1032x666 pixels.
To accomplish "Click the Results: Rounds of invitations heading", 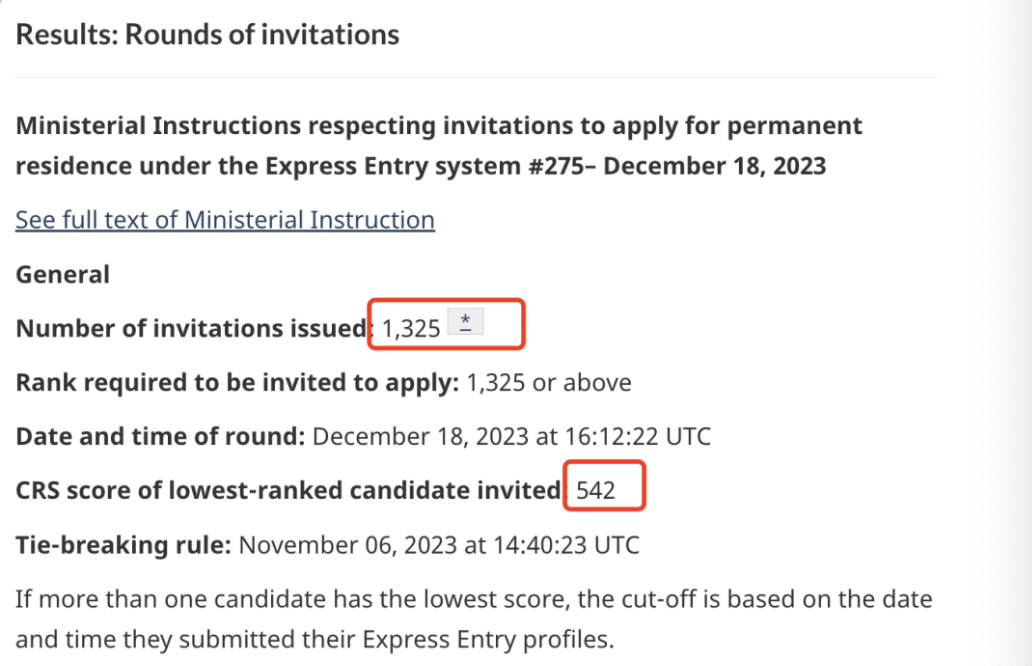I will coord(207,34).
